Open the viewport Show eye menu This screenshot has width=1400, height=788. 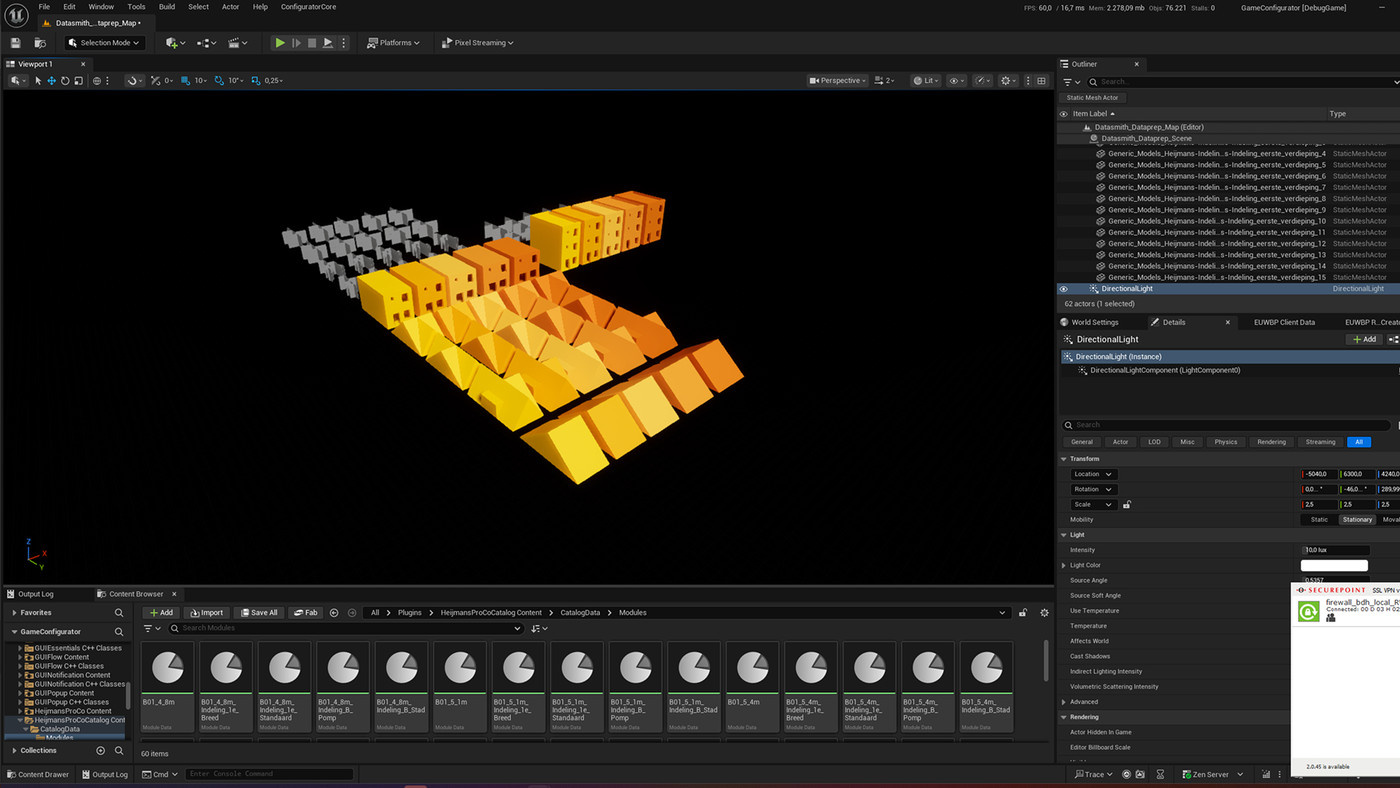[x=956, y=81]
